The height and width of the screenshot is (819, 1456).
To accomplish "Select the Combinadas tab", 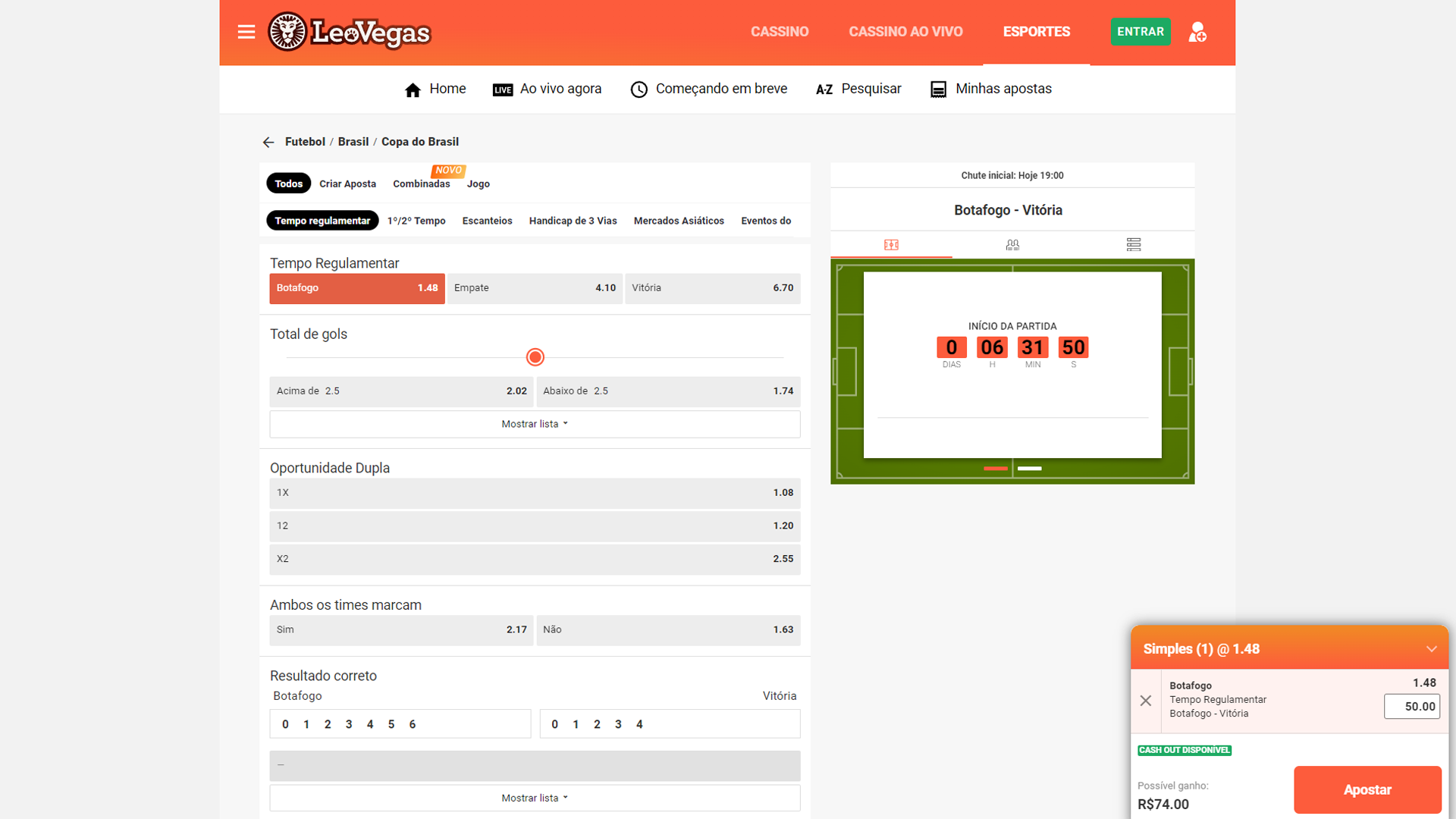I will click(422, 184).
